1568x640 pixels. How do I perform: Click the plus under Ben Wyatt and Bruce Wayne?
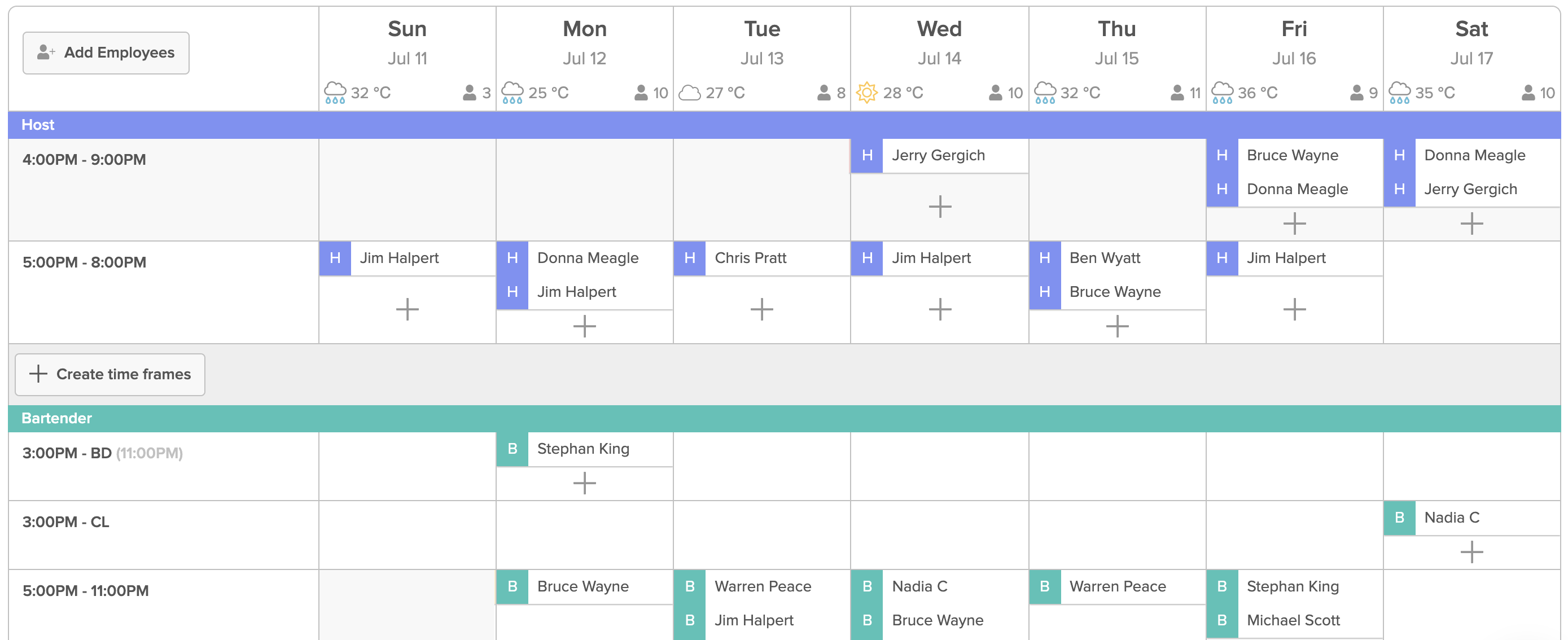point(1117,326)
